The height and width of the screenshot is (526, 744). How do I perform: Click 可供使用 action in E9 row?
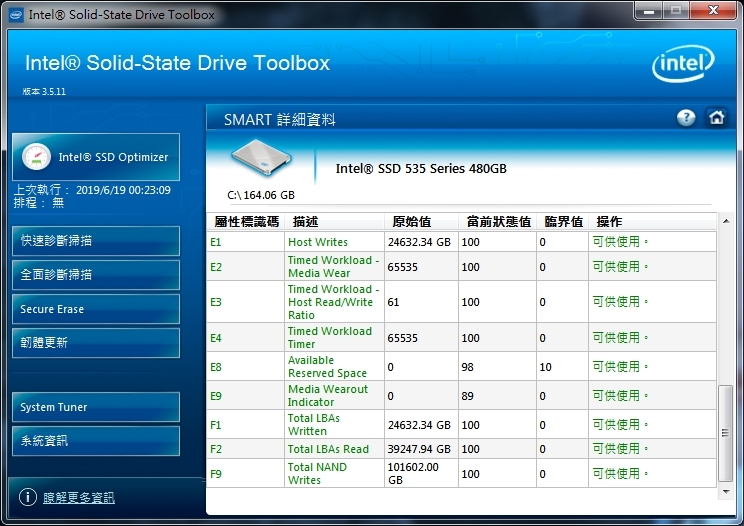620,396
